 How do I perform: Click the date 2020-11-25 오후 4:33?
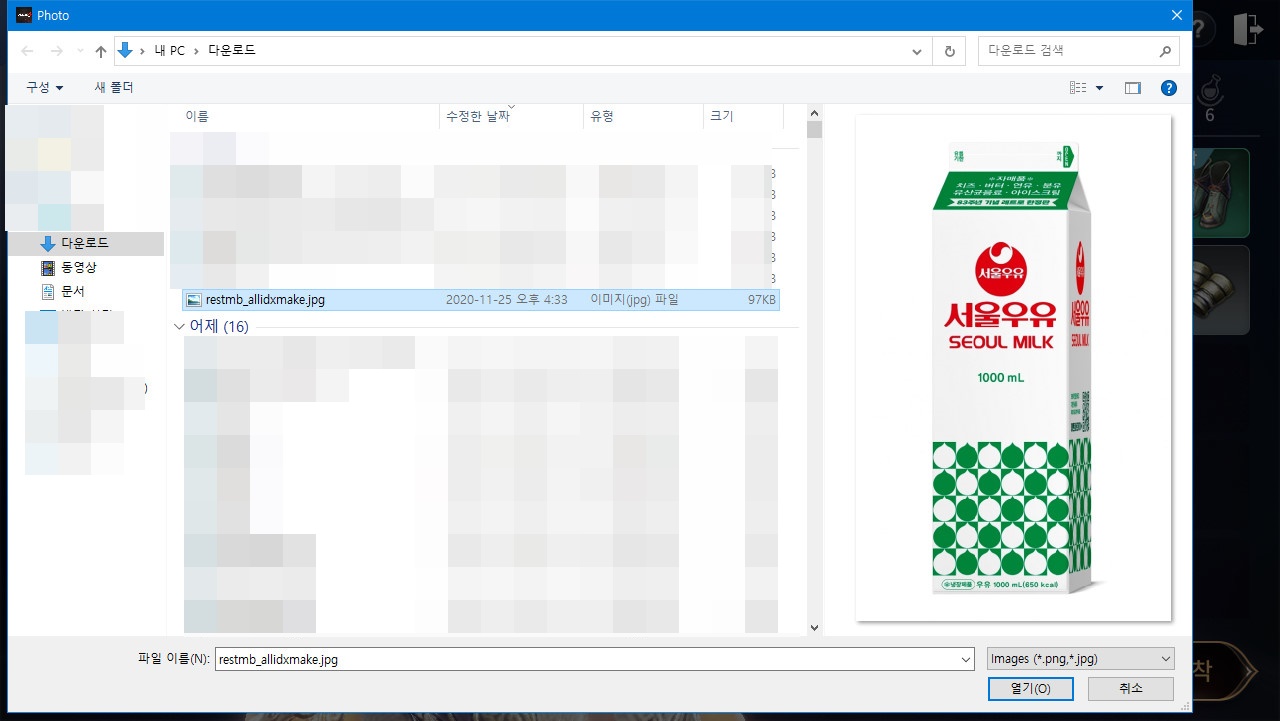click(507, 299)
